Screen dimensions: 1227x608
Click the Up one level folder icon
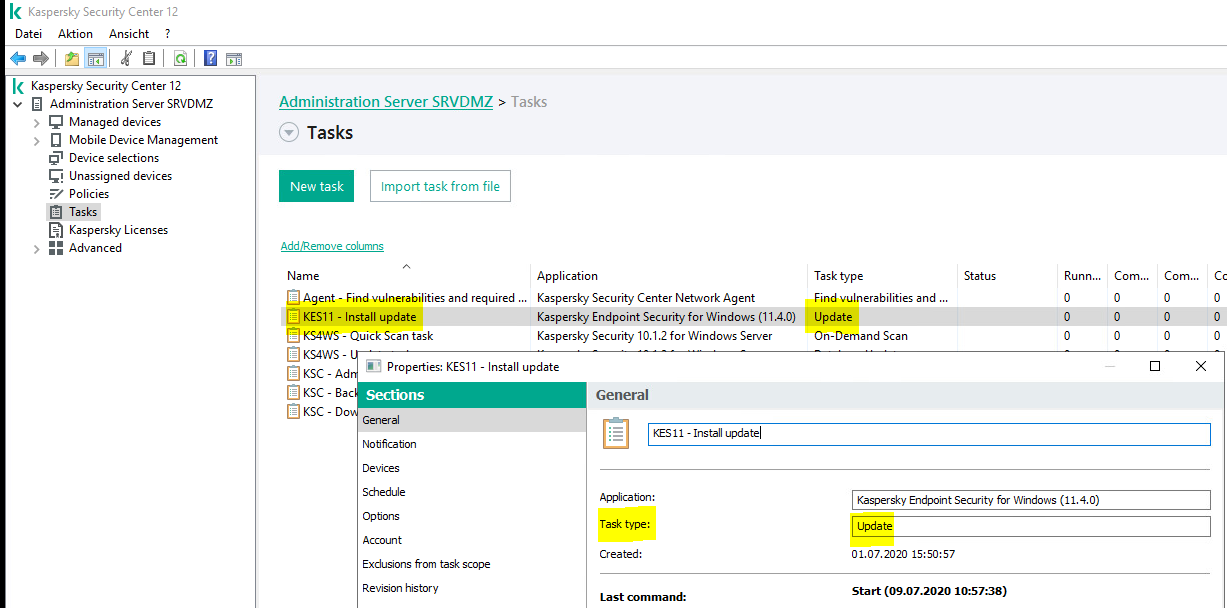72,58
